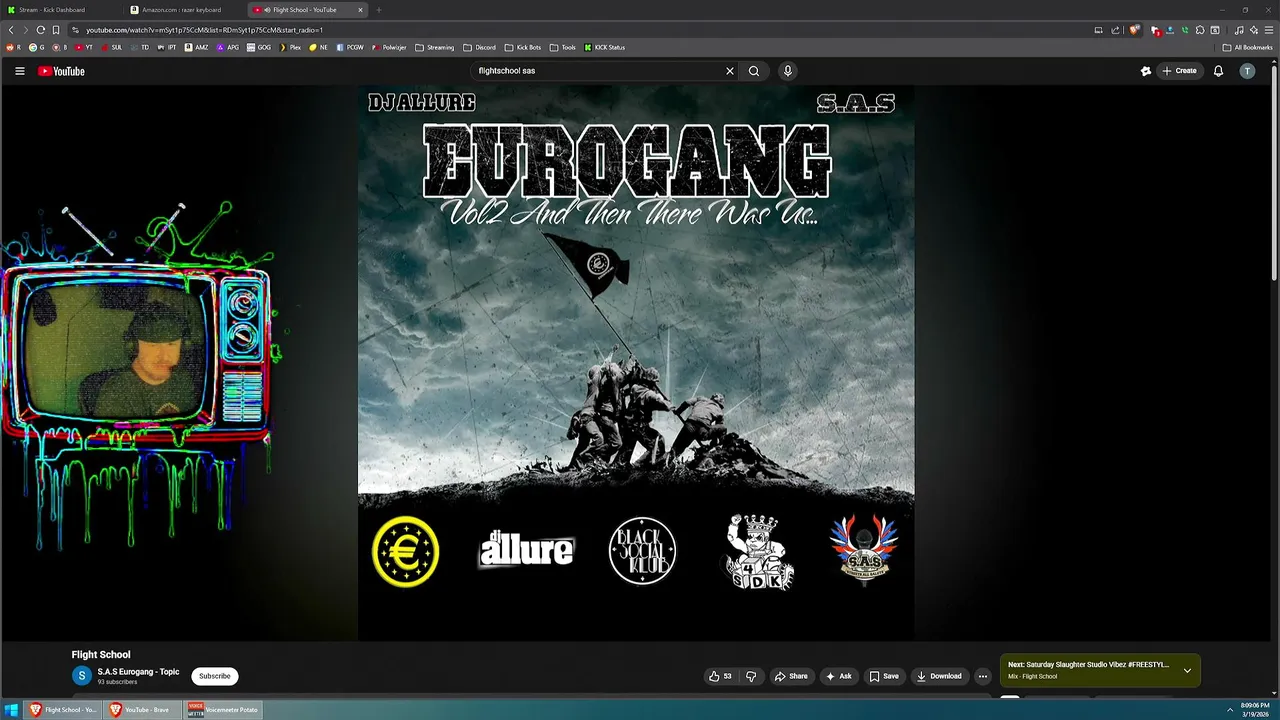Start voice search with microphone icon

pos(788,71)
